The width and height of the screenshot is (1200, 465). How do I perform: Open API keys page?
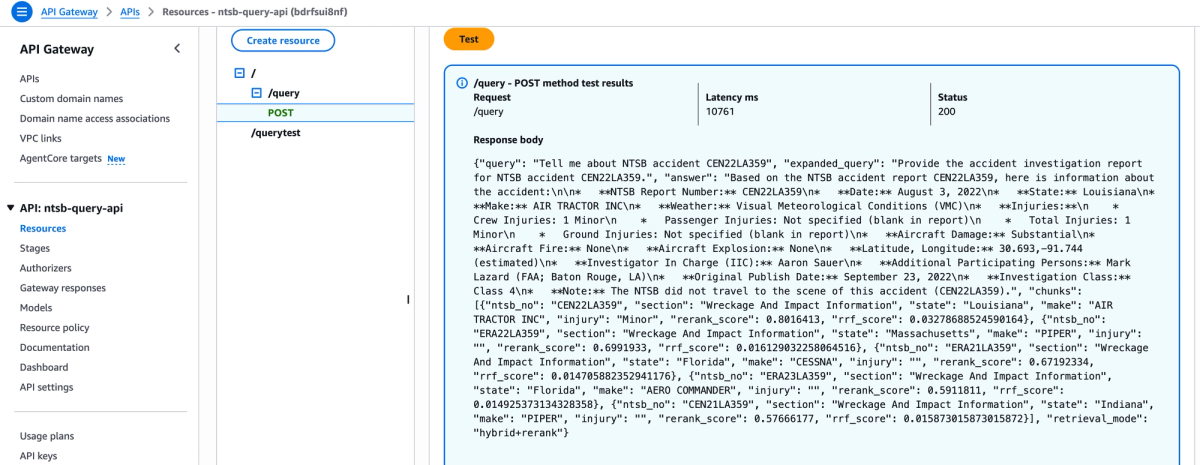[38, 456]
